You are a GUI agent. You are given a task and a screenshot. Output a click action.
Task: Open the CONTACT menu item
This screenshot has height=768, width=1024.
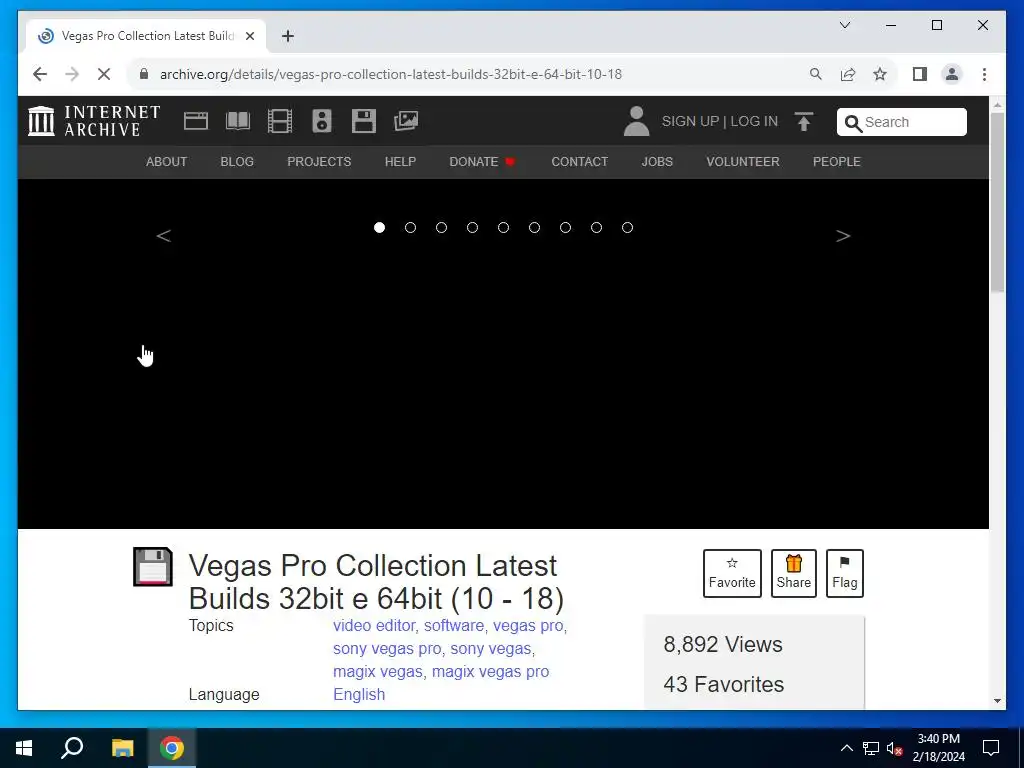click(x=580, y=161)
